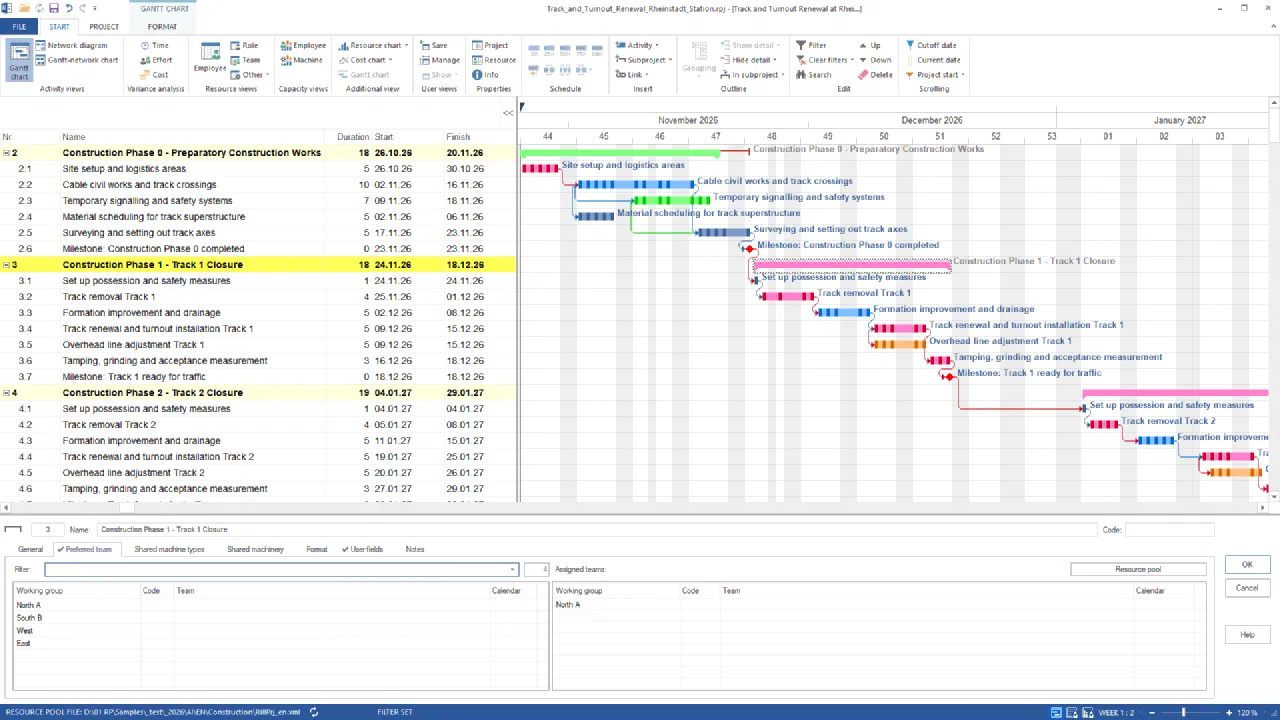Switch to the FORMAT ribbon tab
The width and height of the screenshot is (1280, 720).
coord(162,27)
